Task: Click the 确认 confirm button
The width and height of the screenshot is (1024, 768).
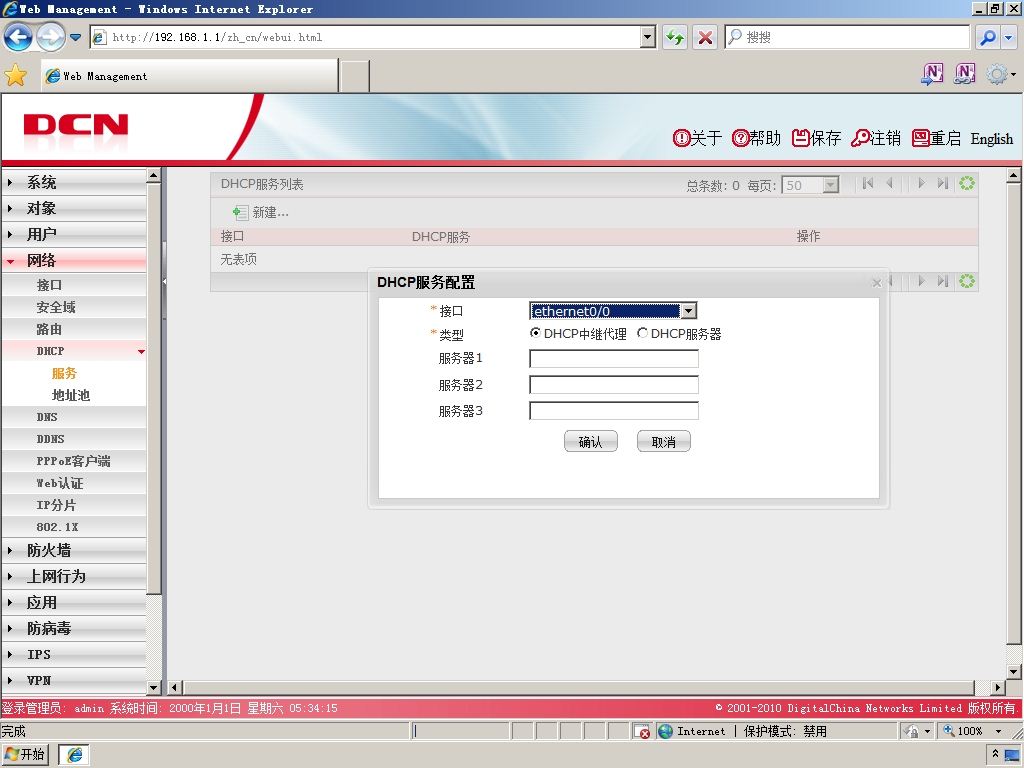Action: [x=590, y=442]
